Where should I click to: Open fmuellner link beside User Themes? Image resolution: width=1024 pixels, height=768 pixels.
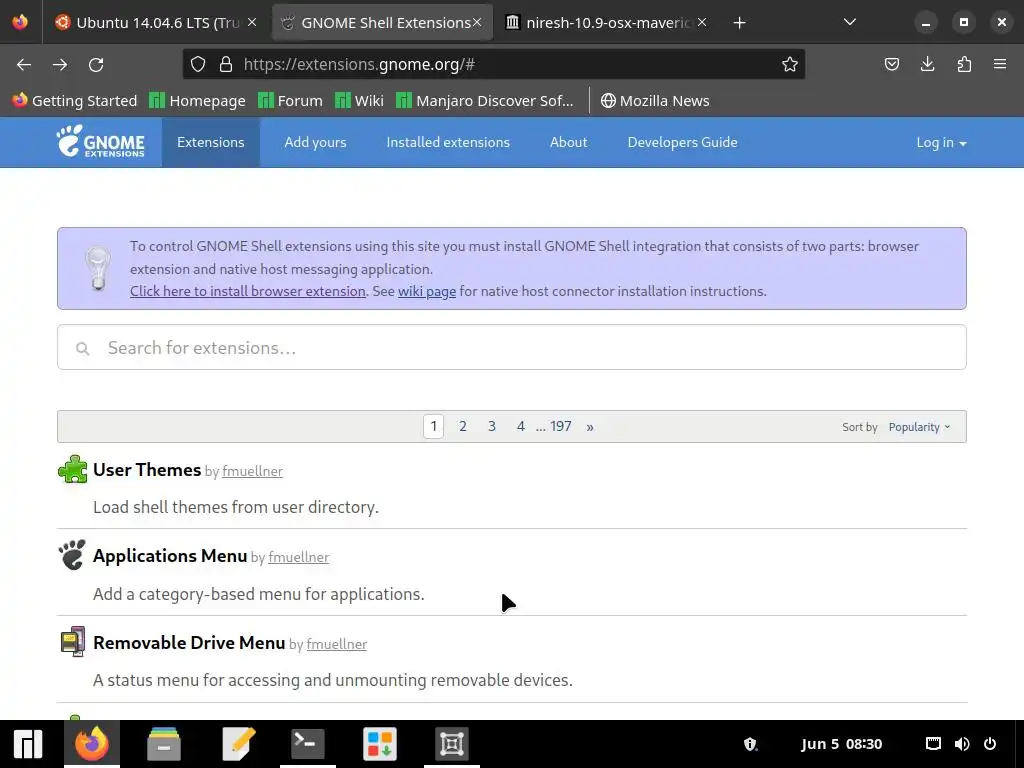click(252, 472)
